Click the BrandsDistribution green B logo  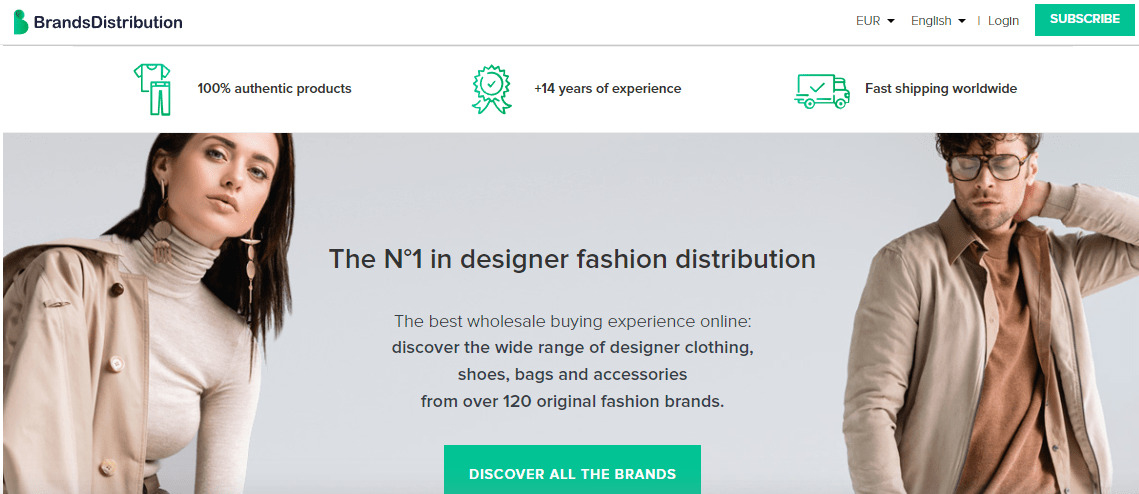pyautogui.click(x=20, y=23)
